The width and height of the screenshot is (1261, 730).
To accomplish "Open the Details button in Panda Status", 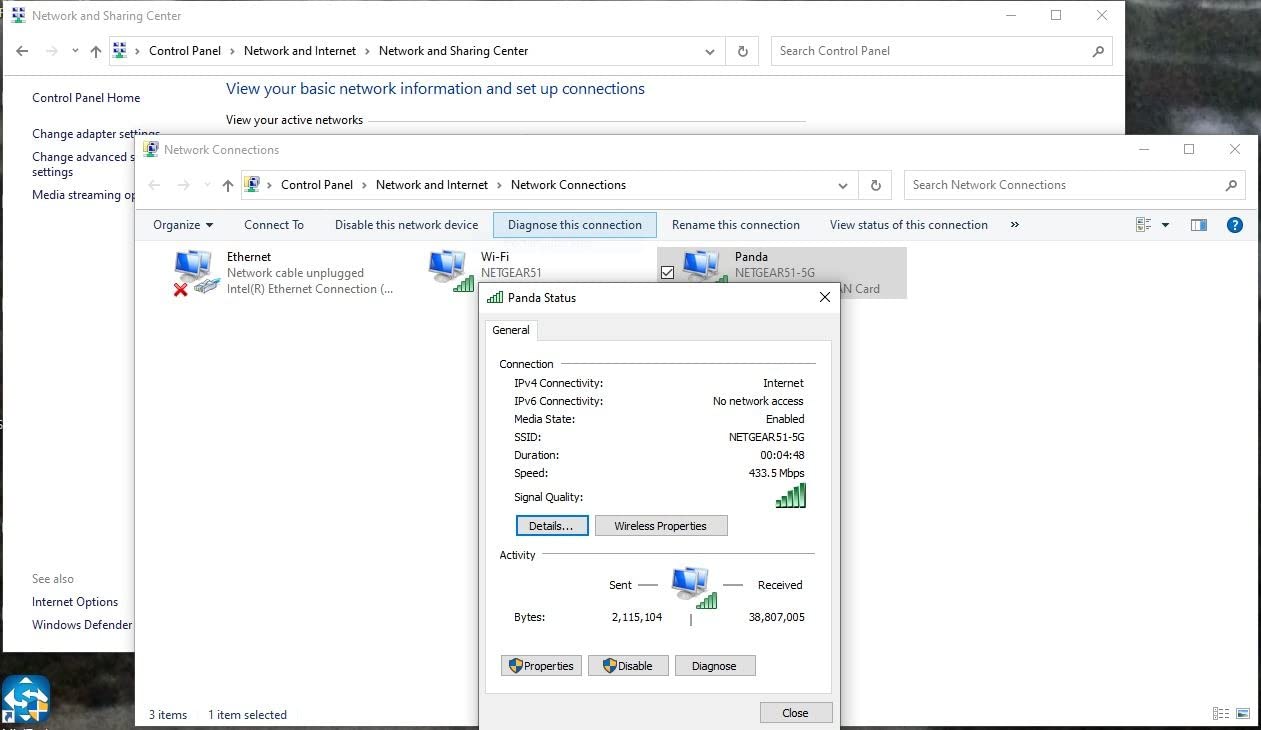I will [551, 526].
